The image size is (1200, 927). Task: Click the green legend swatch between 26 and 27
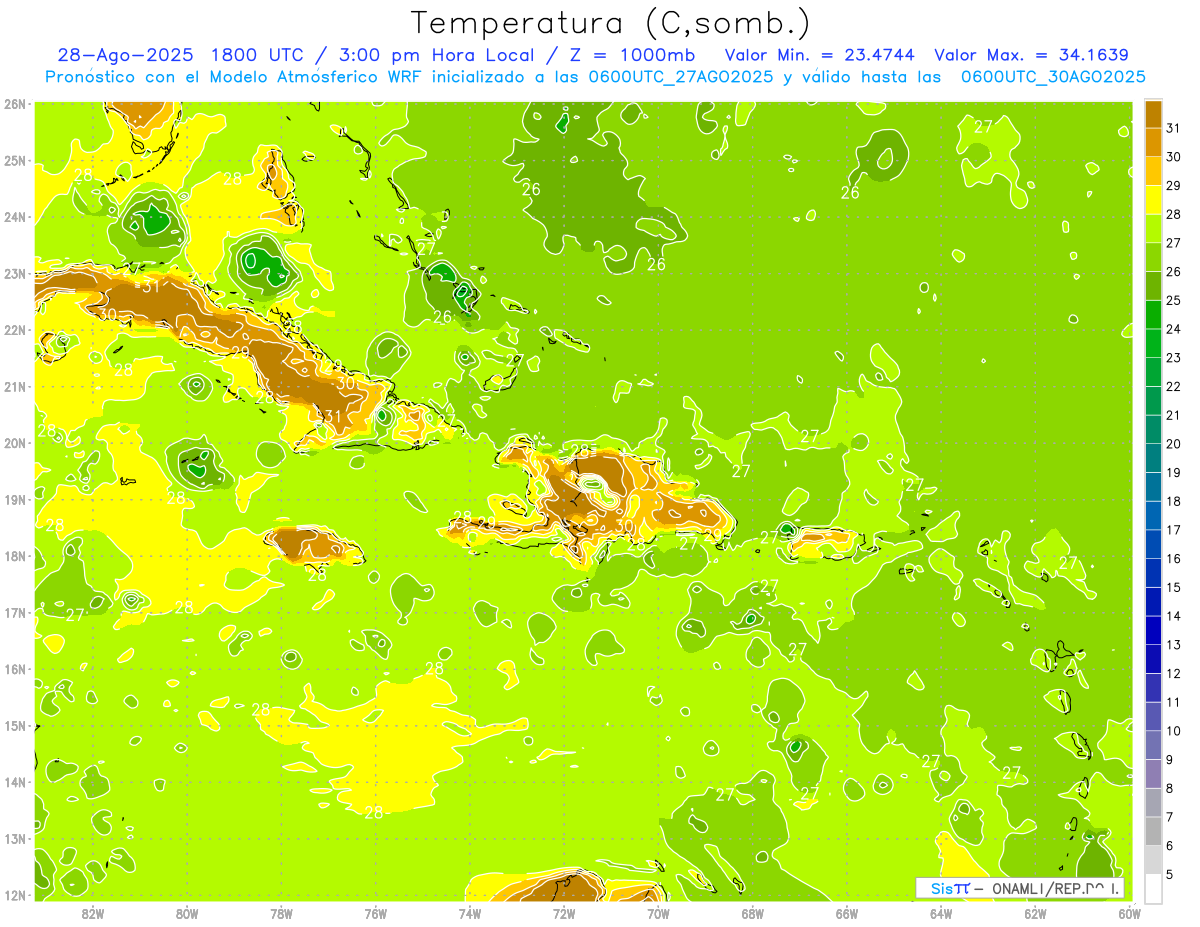pyautogui.click(x=1153, y=256)
